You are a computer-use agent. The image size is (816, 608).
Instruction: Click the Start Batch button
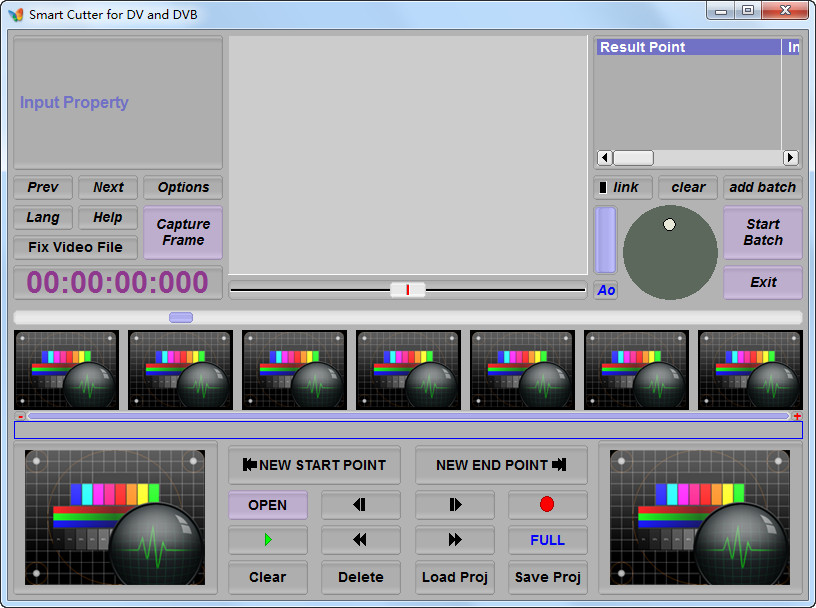pos(762,232)
